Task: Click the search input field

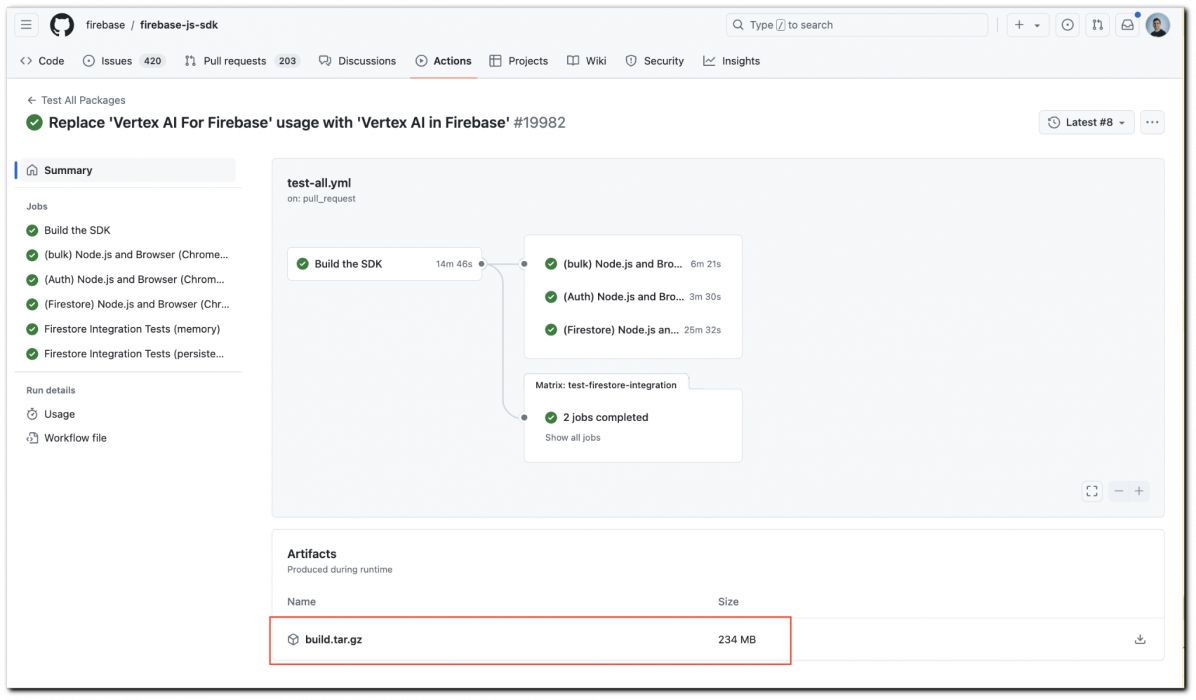Action: [x=856, y=25]
